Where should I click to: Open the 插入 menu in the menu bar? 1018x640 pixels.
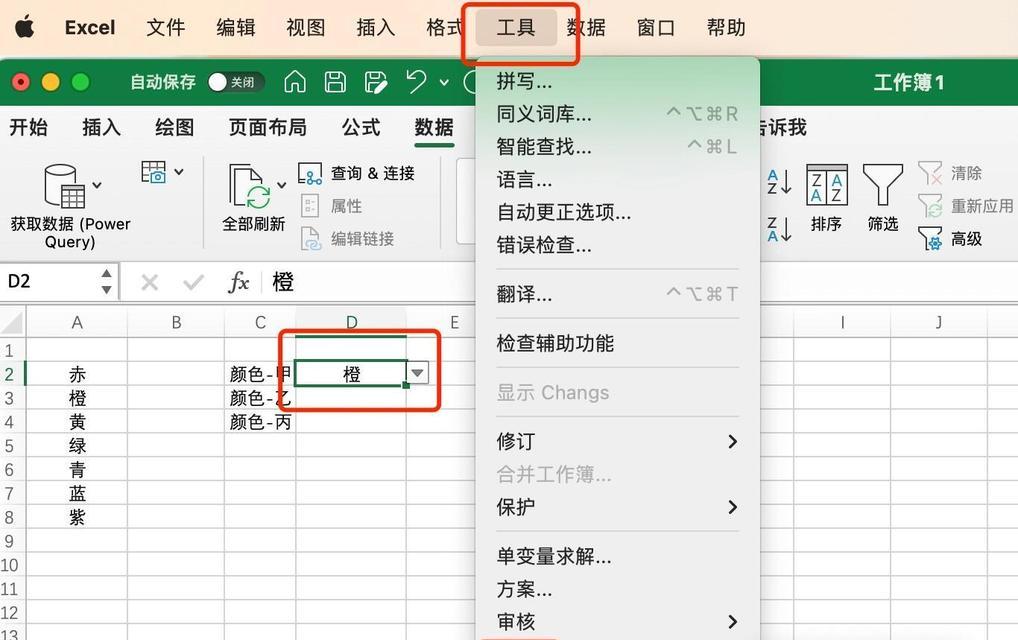click(x=376, y=27)
